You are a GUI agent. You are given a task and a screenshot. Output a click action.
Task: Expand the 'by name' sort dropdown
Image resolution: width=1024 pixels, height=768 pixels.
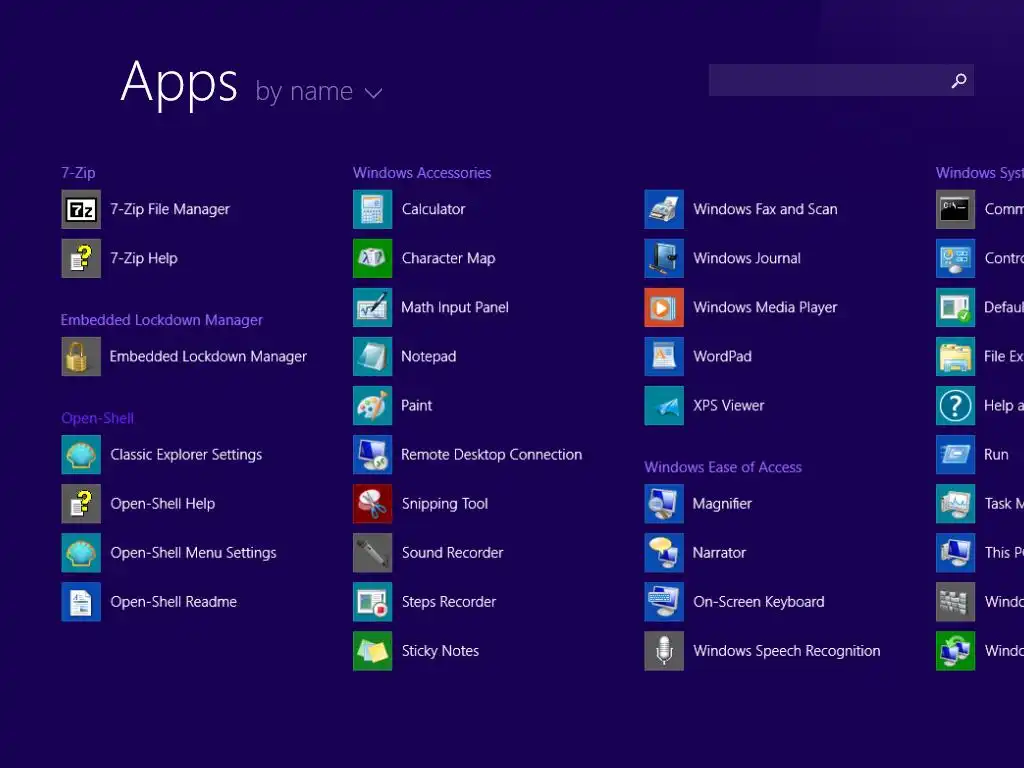tap(318, 91)
